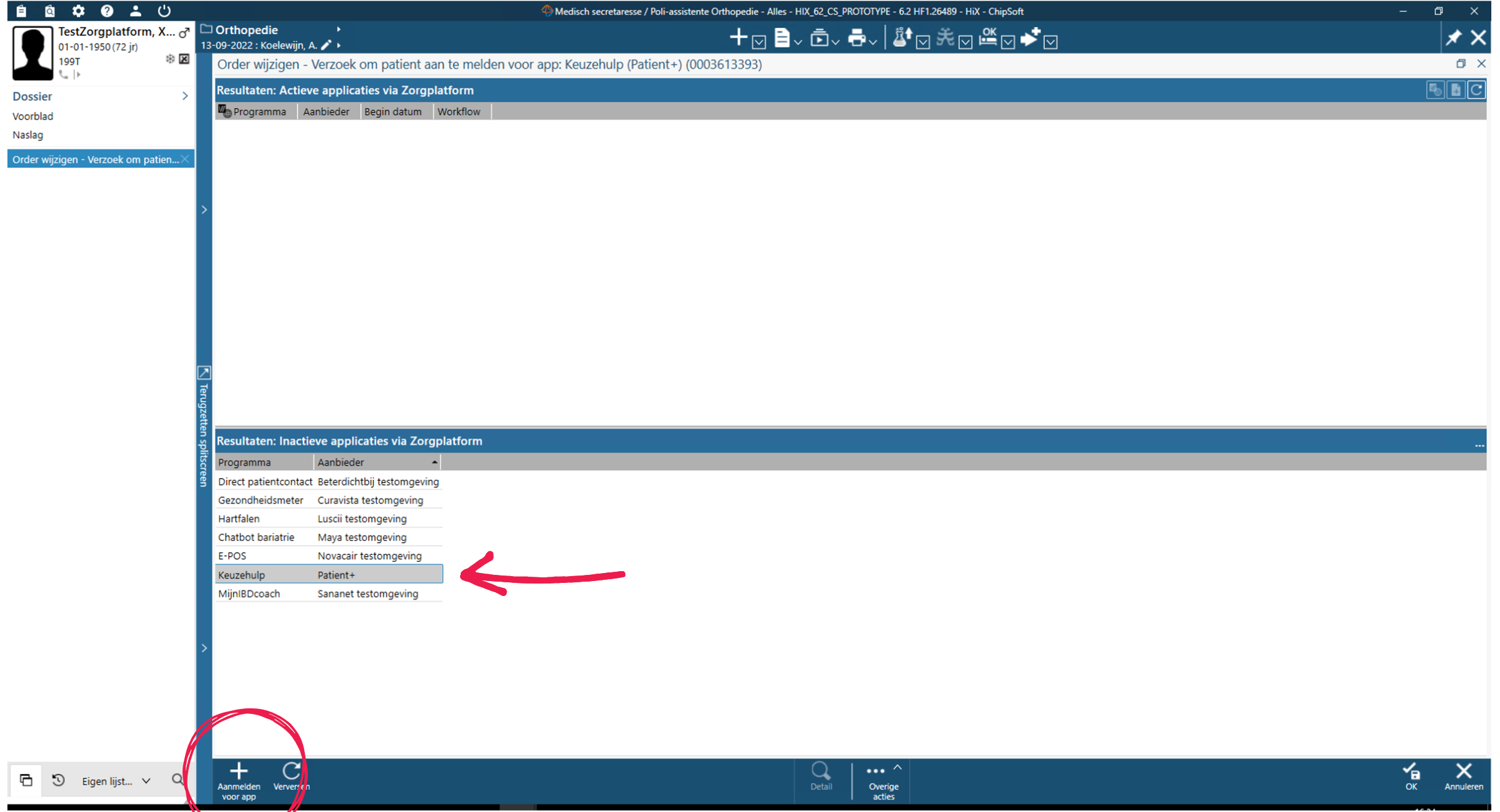Click the Annuleren button

click(x=1463, y=776)
